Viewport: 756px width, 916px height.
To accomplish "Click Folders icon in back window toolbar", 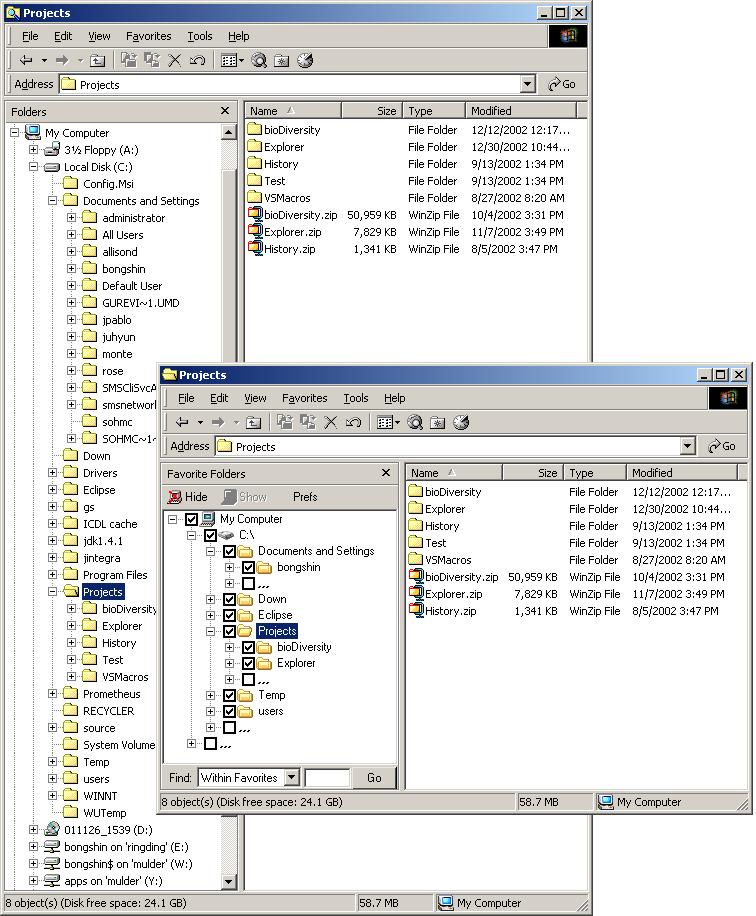I will (282, 60).
